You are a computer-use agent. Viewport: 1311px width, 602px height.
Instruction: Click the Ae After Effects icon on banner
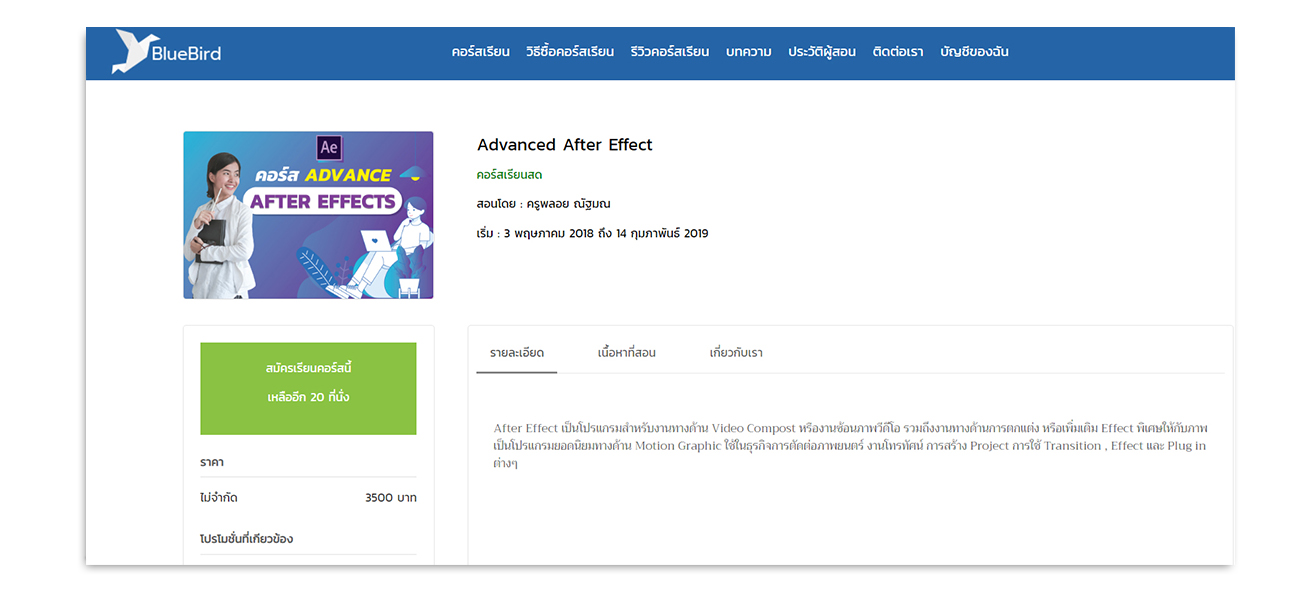pos(328,148)
